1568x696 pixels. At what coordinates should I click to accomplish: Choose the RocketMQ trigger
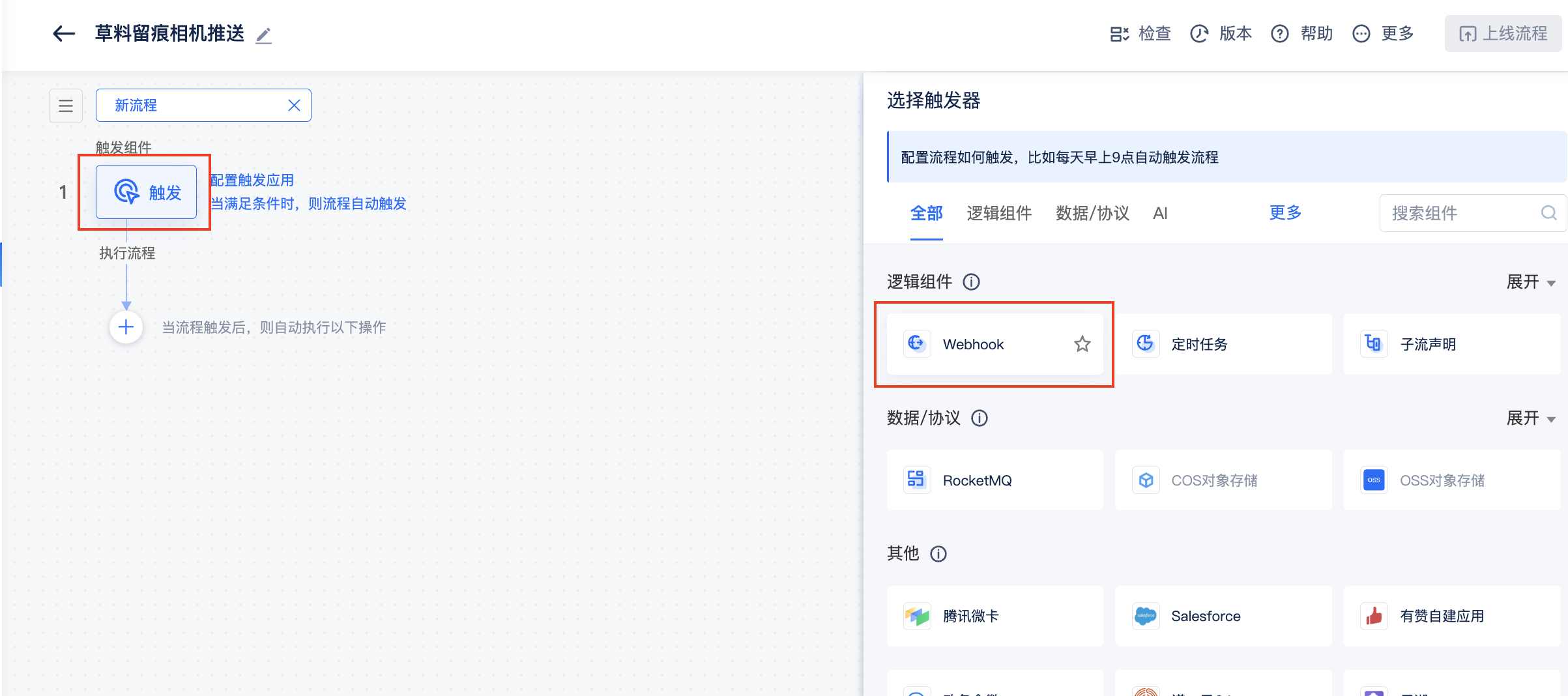pyautogui.click(x=995, y=480)
